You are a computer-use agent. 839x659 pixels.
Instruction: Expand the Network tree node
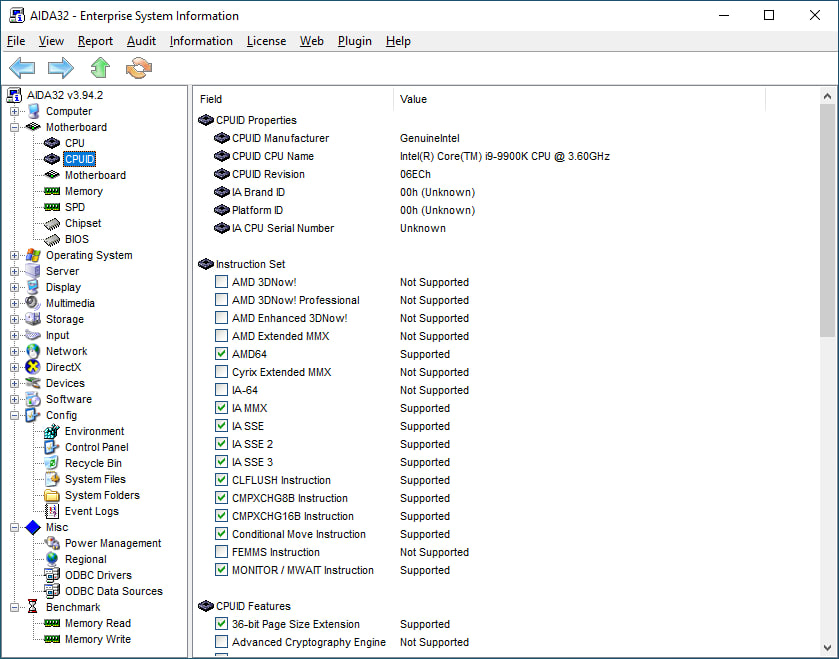tap(14, 351)
